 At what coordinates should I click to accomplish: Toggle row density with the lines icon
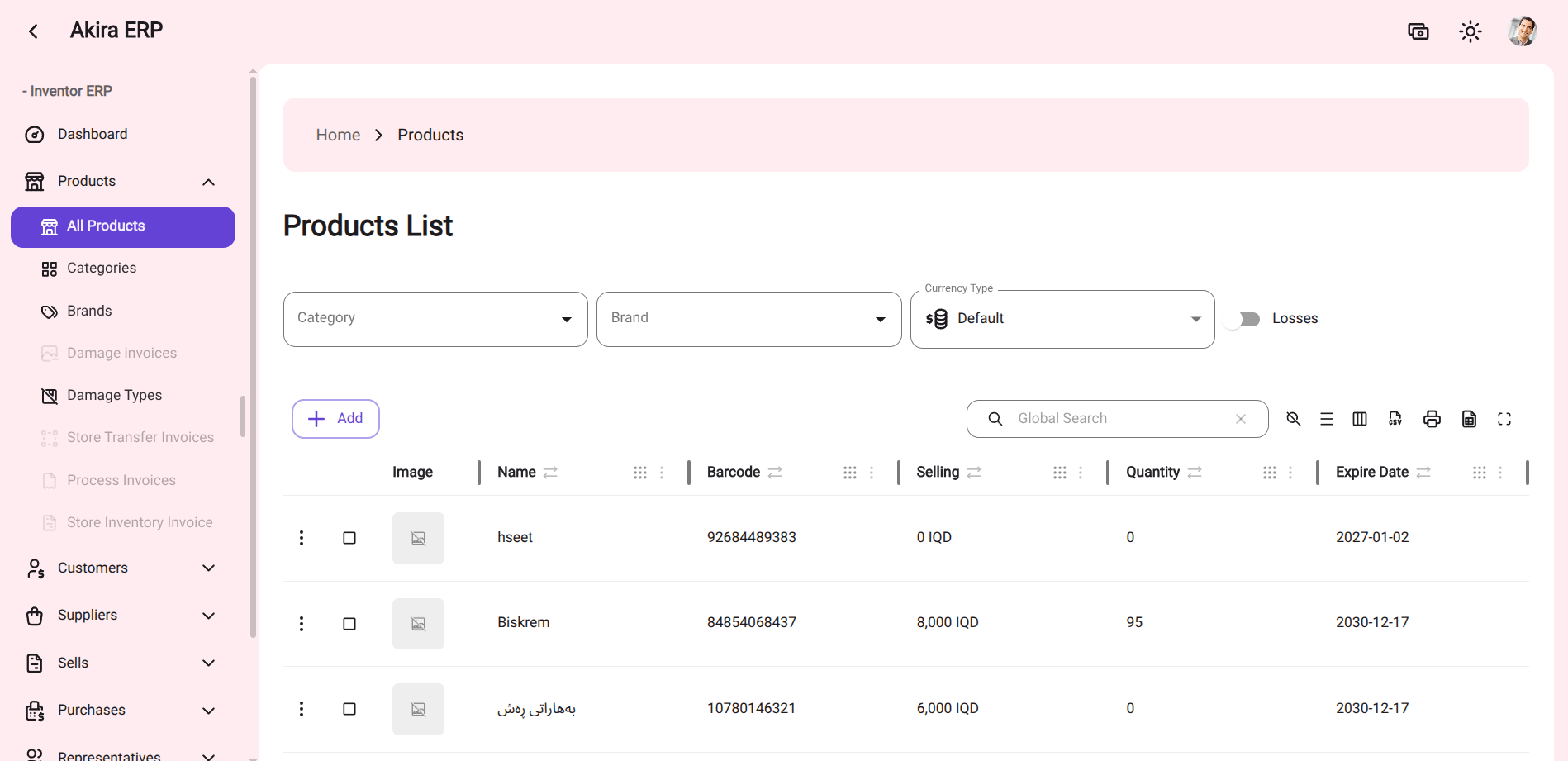click(1327, 419)
